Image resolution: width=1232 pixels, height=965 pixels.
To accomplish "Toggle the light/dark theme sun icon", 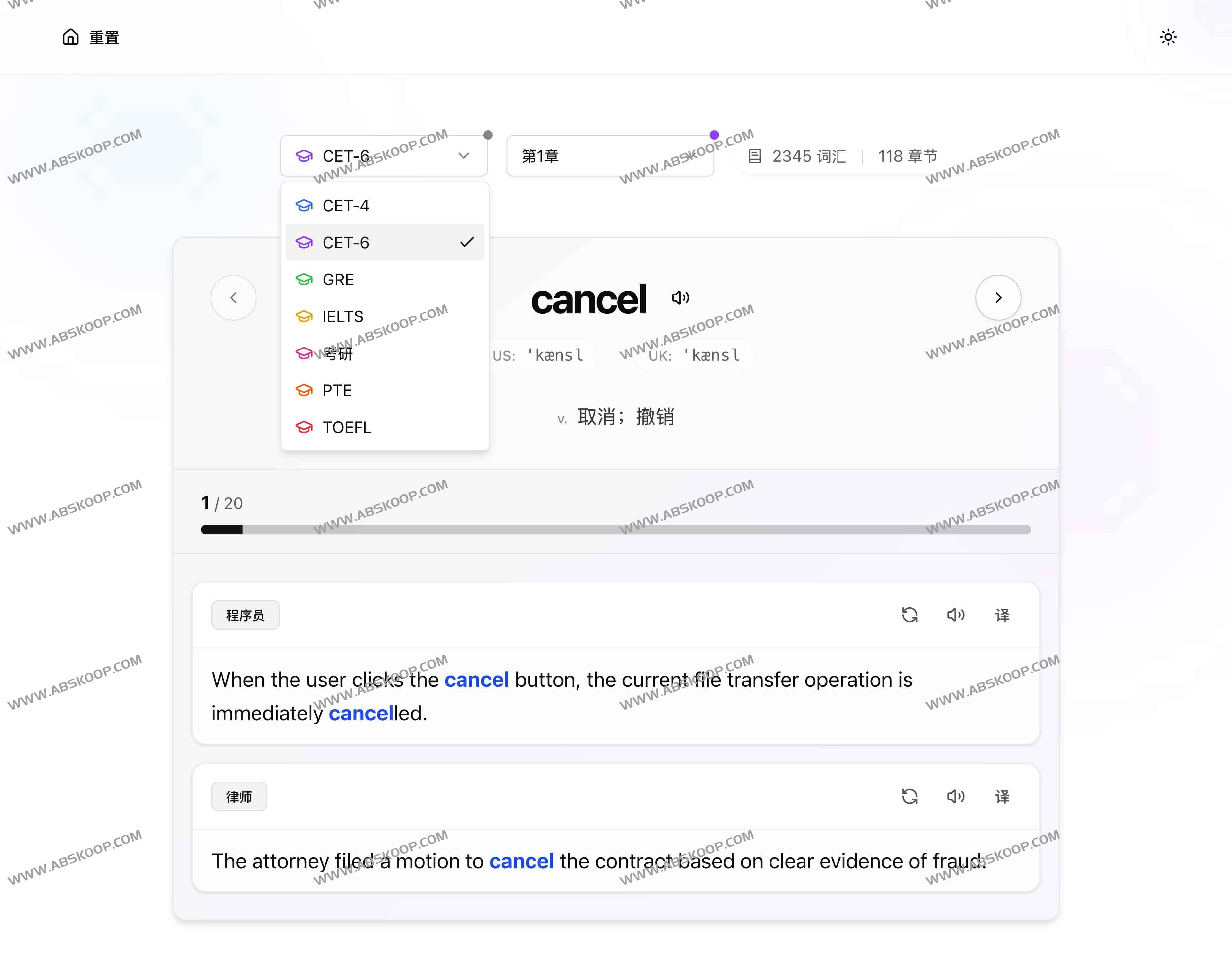I will 1168,37.
